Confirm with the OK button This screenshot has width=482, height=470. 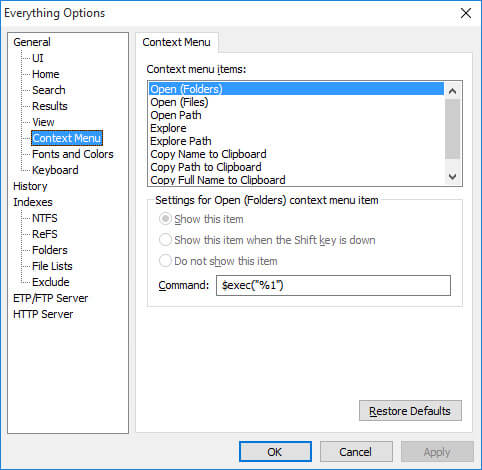[275, 452]
